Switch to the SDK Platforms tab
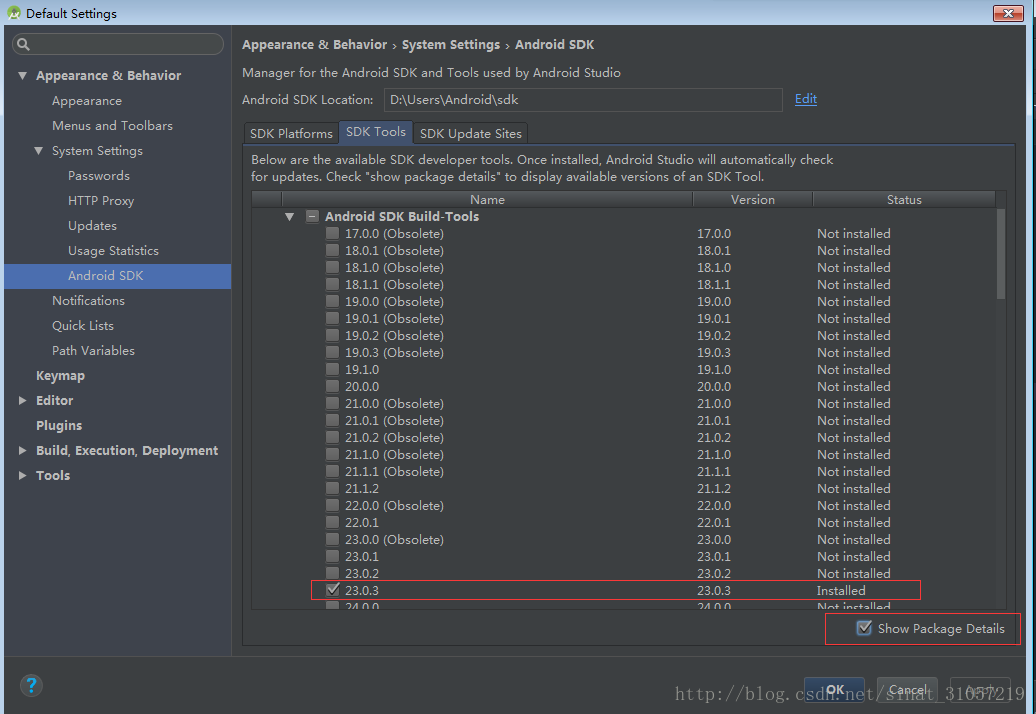This screenshot has height=714, width=1036. tap(291, 133)
